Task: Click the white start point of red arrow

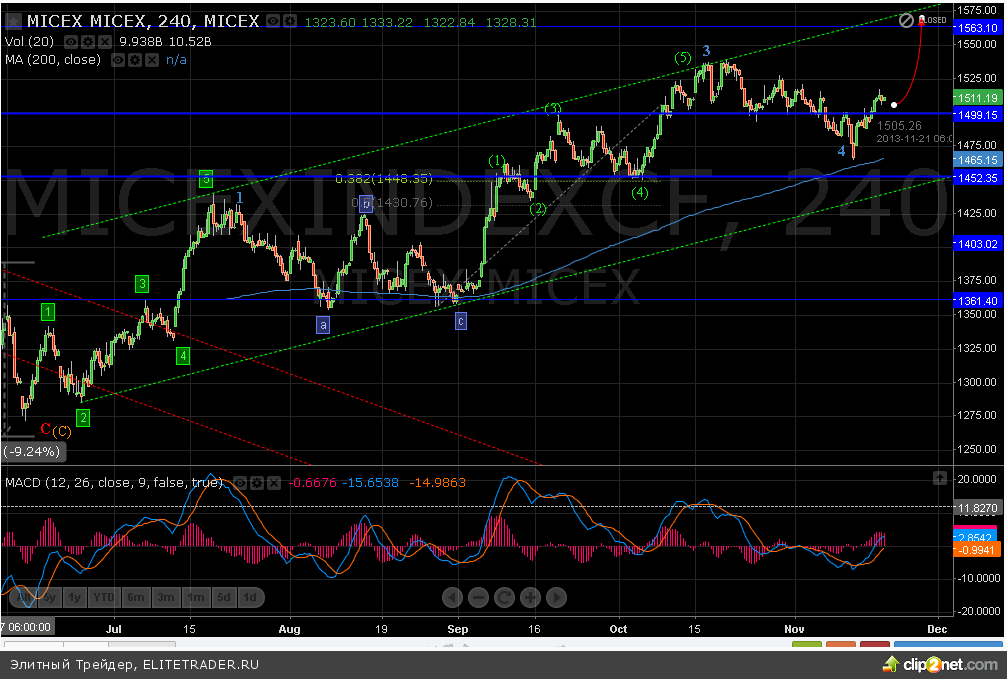Action: pyautogui.click(x=894, y=105)
